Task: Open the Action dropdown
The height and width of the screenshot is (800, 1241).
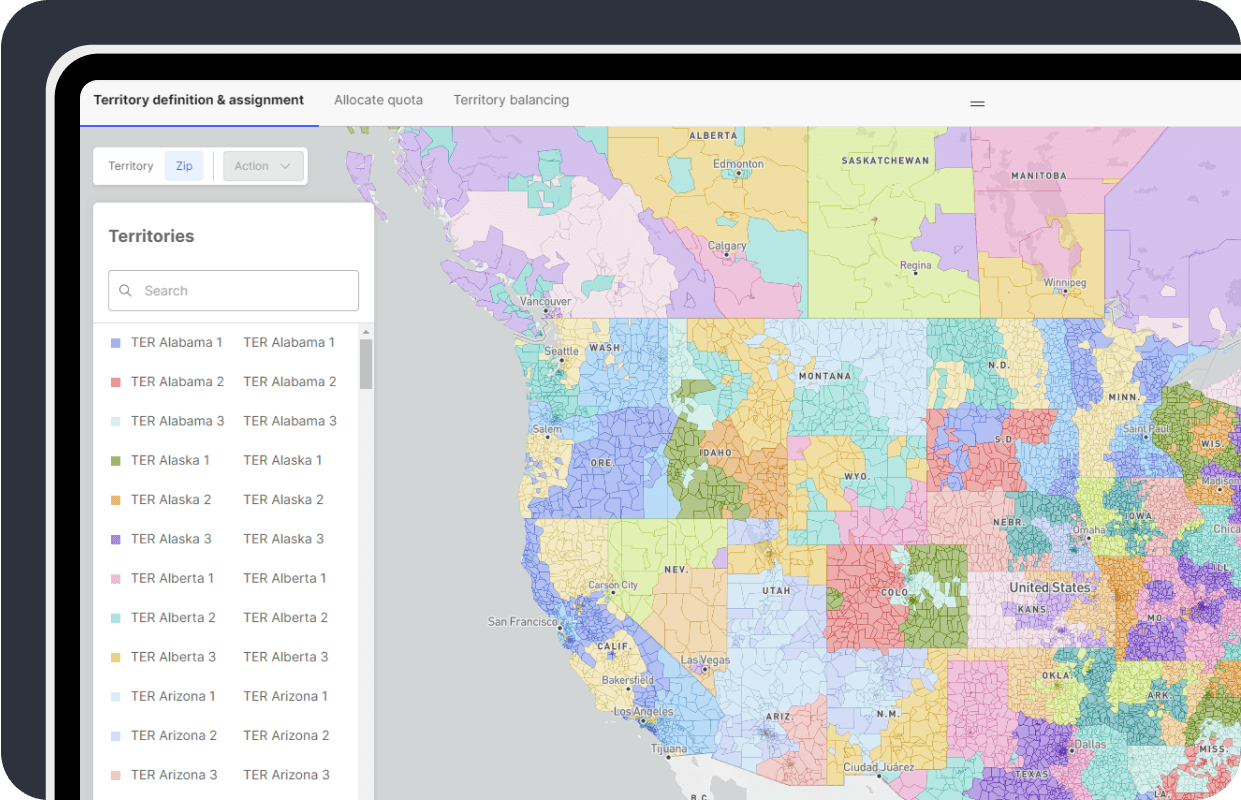Action: [x=262, y=165]
